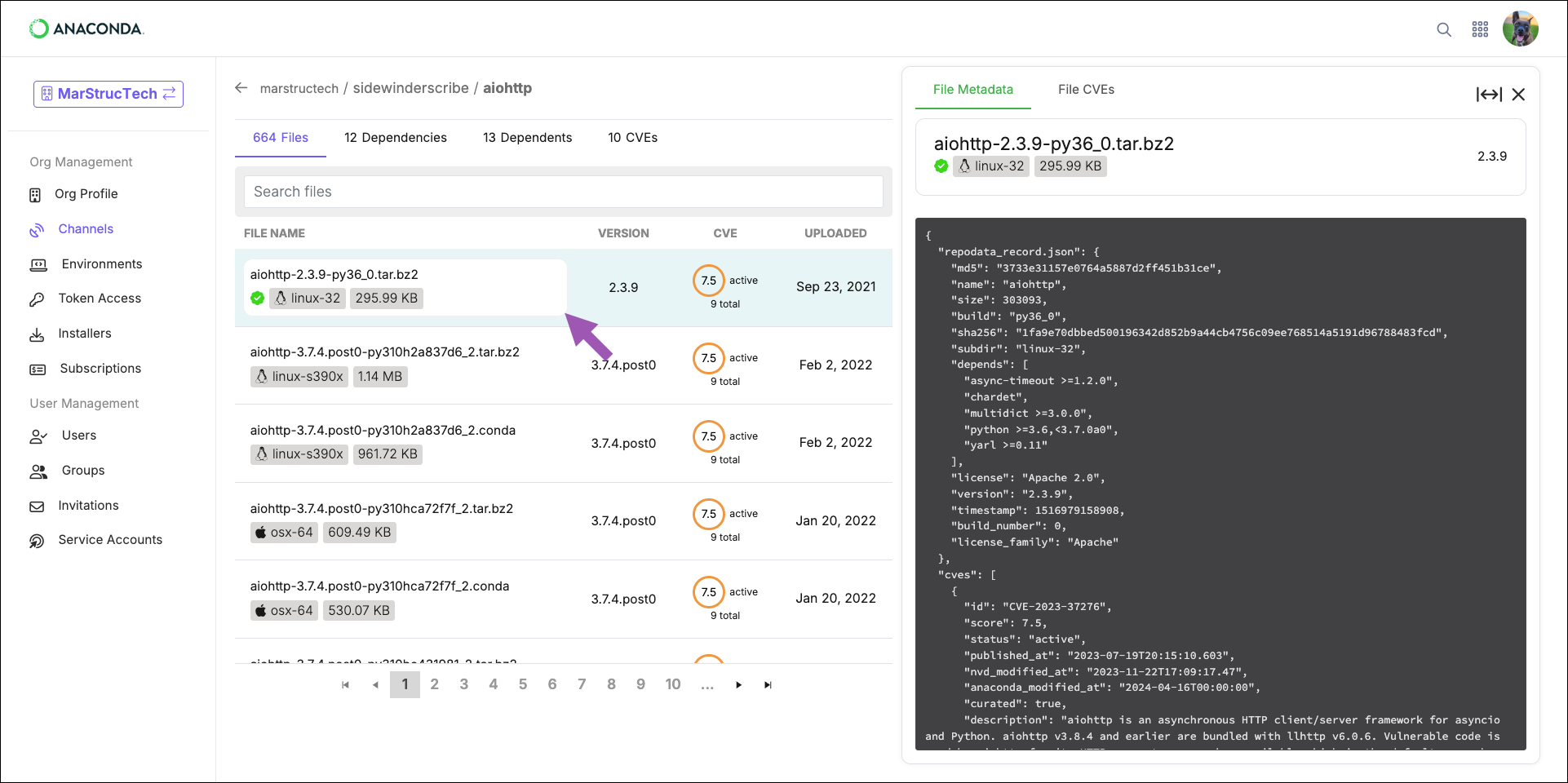Go to page 2
Image resolution: width=1568 pixels, height=783 pixels.
coord(434,684)
